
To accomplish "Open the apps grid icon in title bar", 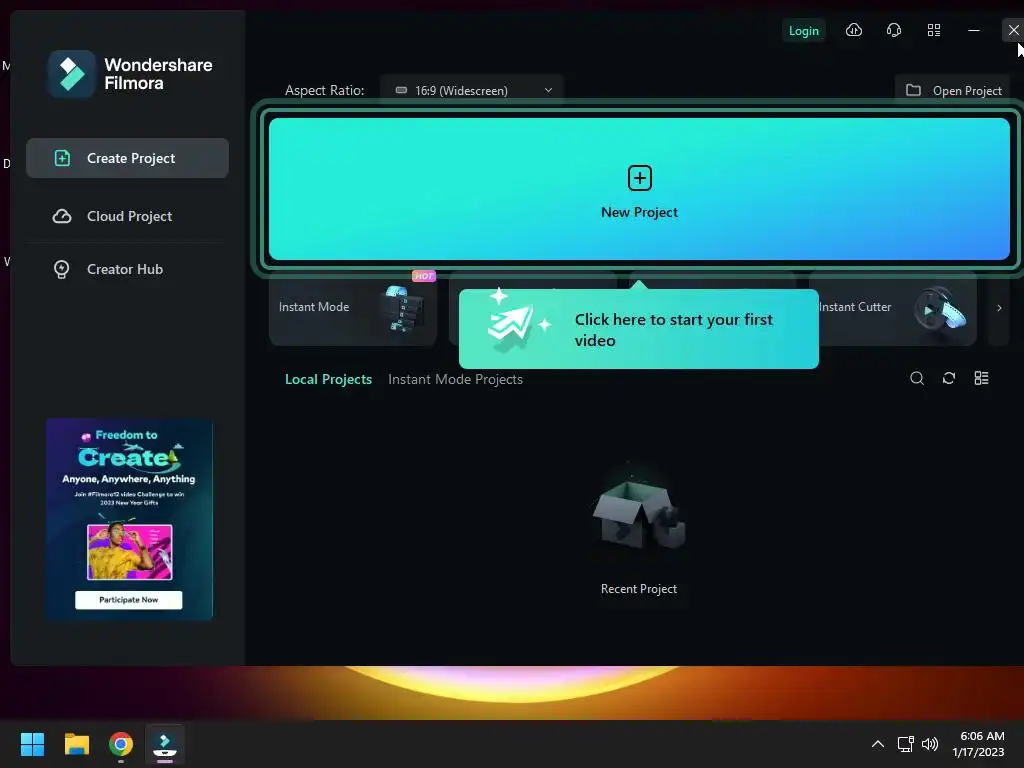I will coord(934,30).
